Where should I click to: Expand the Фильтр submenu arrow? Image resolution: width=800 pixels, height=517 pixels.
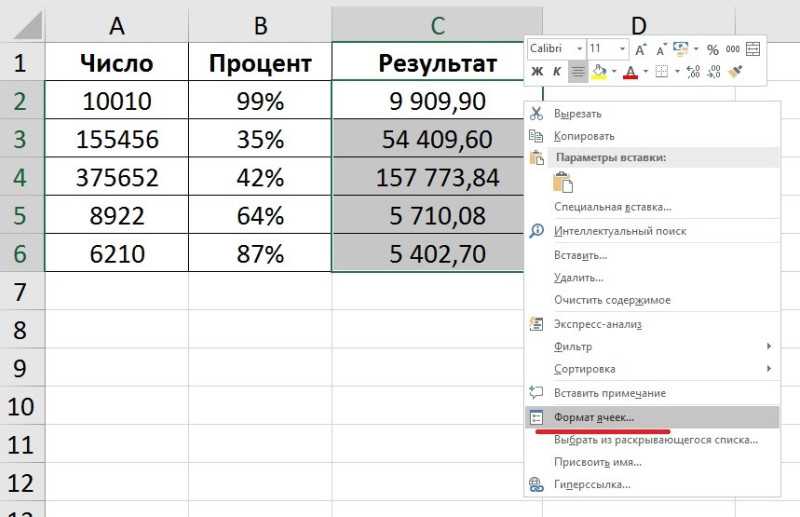point(768,346)
